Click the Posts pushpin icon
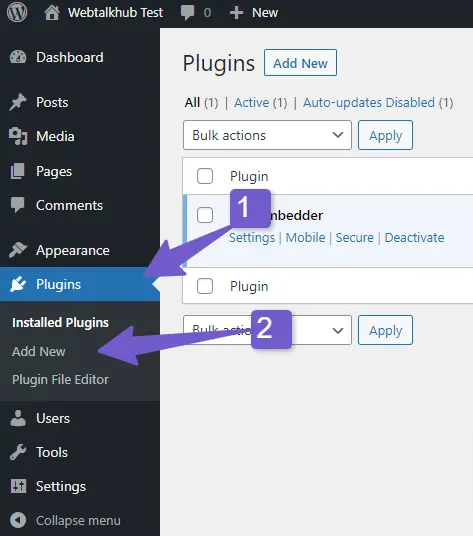 click(18, 102)
